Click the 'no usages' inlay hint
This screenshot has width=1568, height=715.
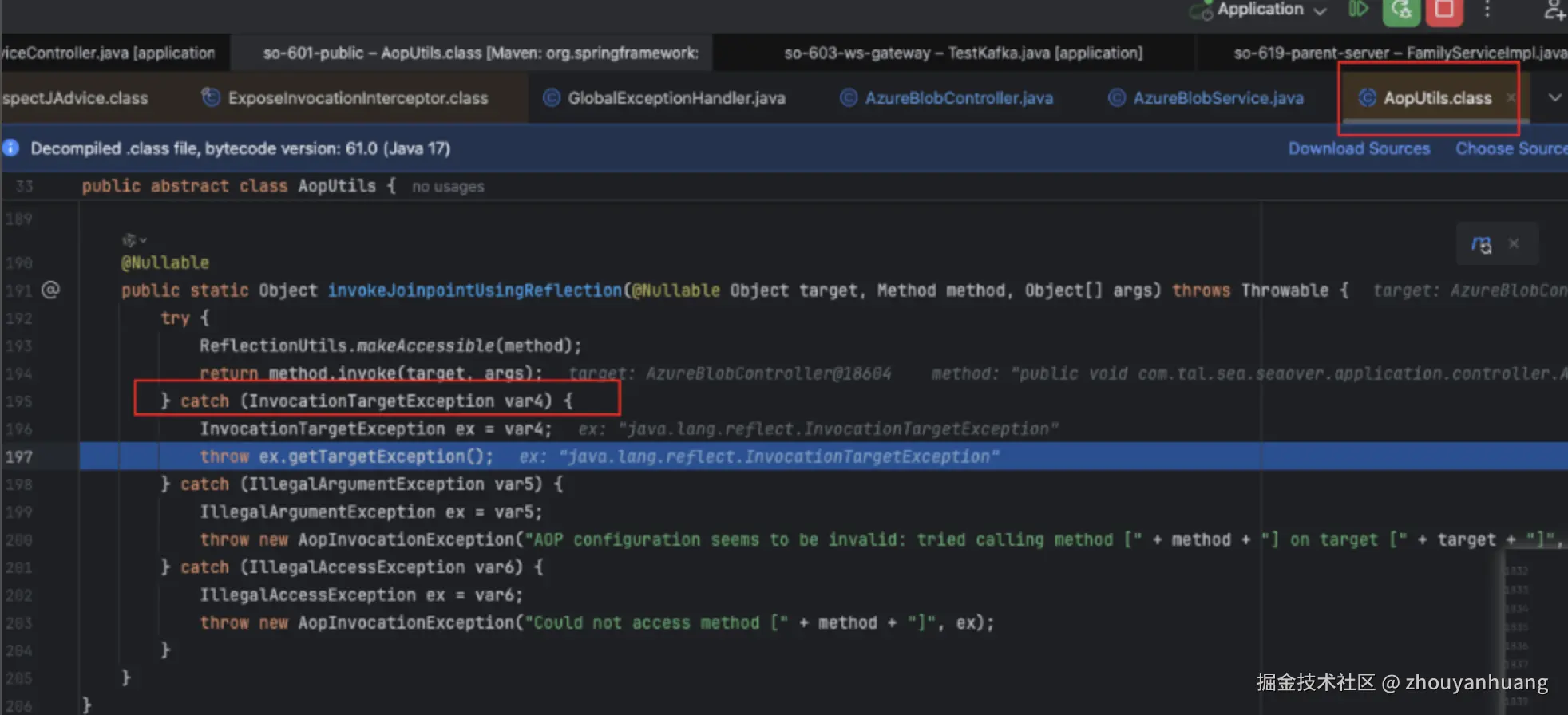coord(448,186)
